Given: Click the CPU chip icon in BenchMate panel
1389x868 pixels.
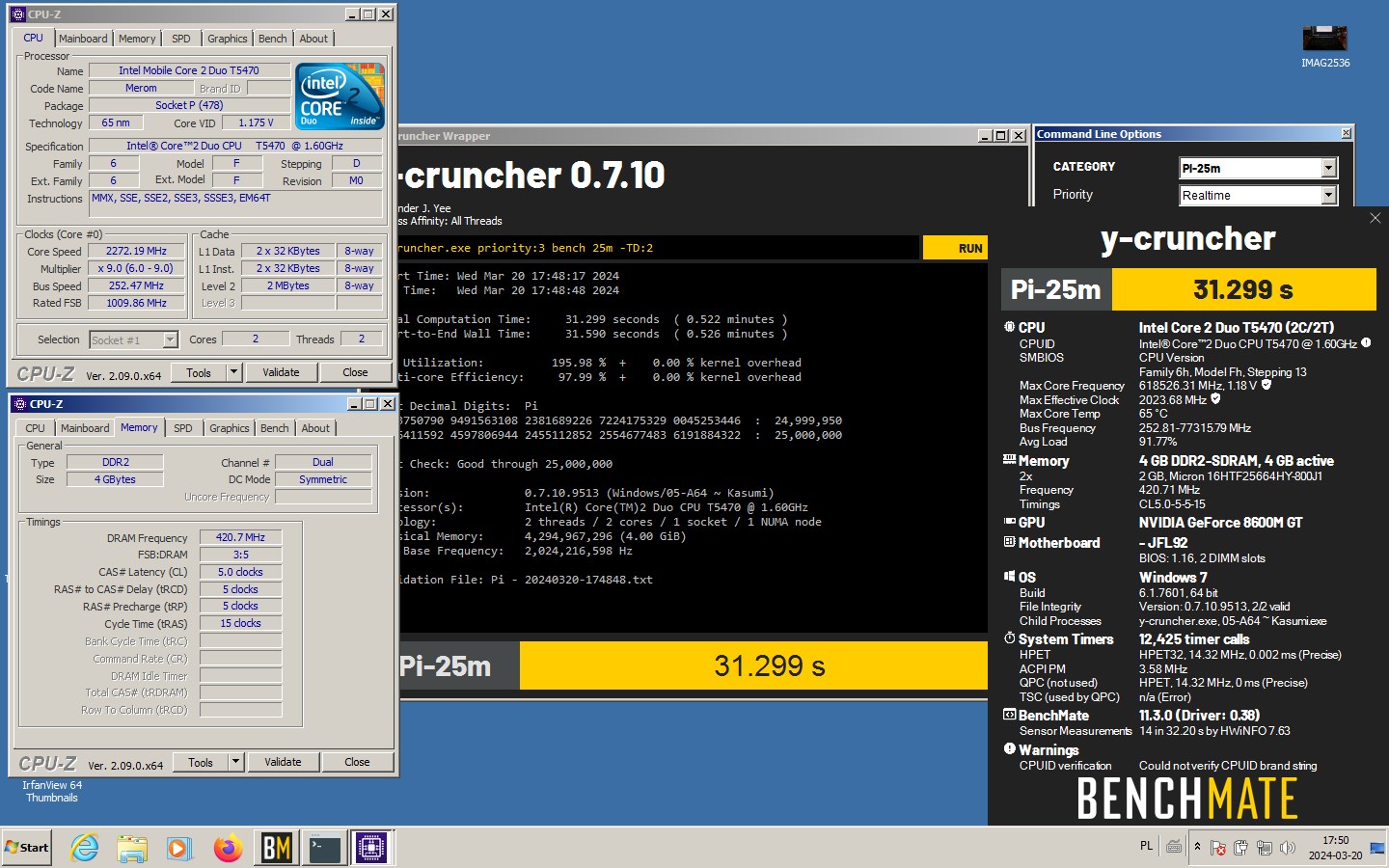Looking at the screenshot, I should point(1009,328).
